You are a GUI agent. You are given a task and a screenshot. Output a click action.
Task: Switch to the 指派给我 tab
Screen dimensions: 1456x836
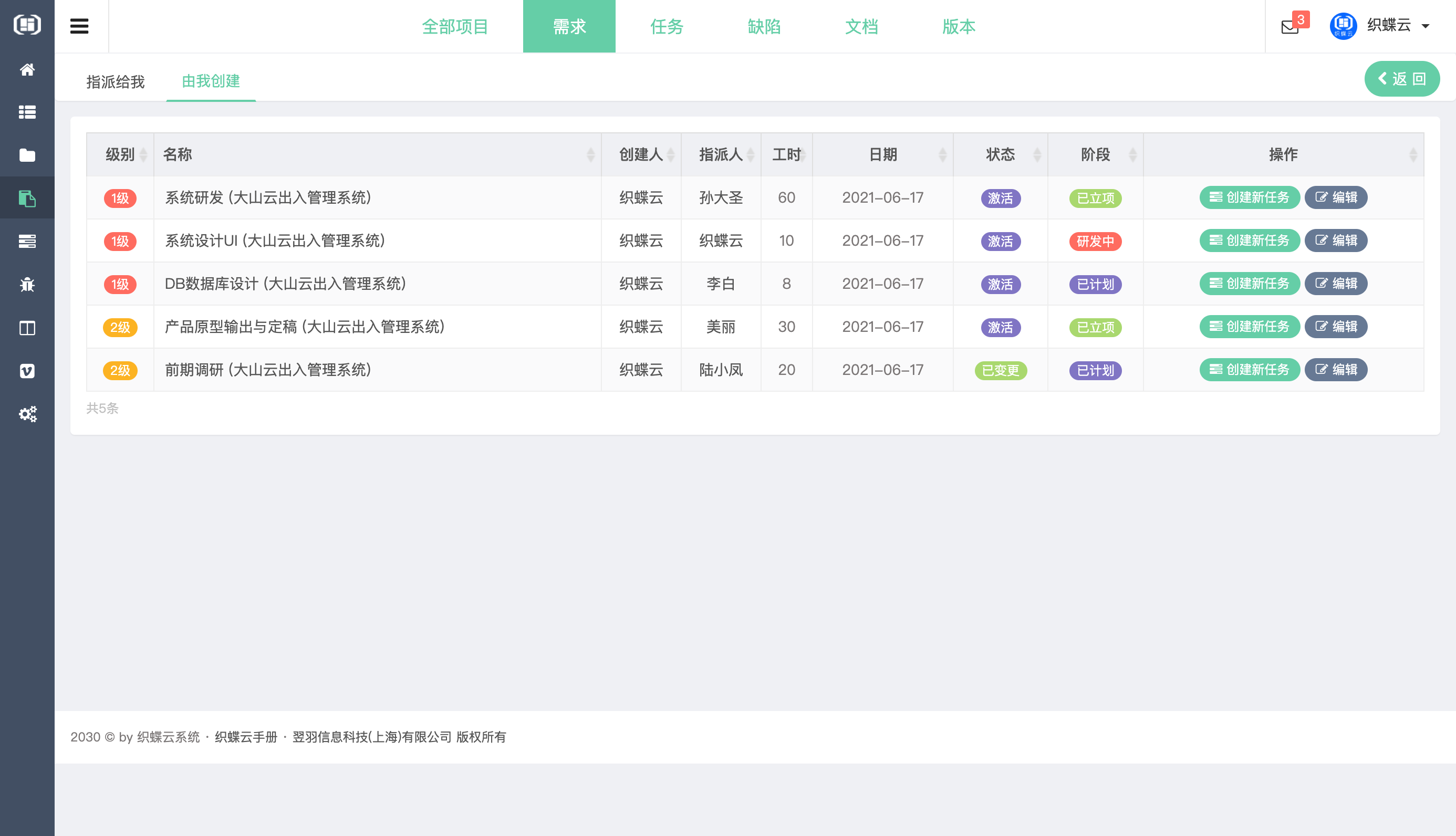point(116,81)
